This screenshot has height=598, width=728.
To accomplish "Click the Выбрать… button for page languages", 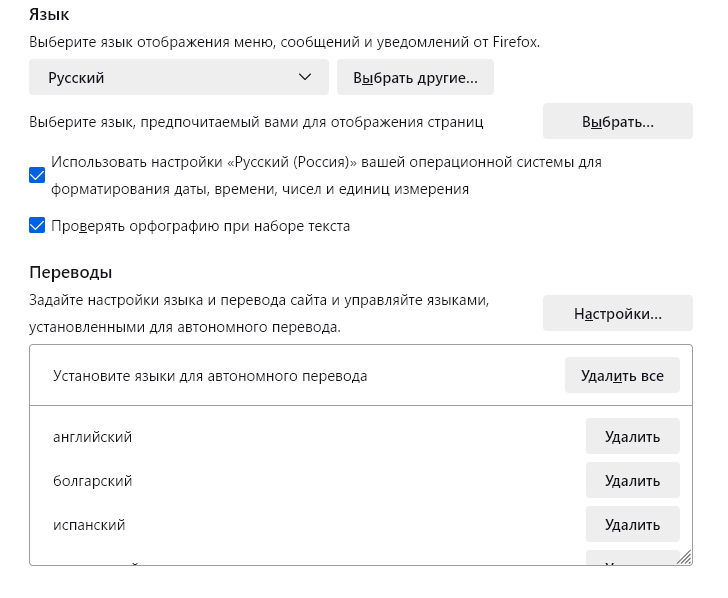I will [618, 121].
